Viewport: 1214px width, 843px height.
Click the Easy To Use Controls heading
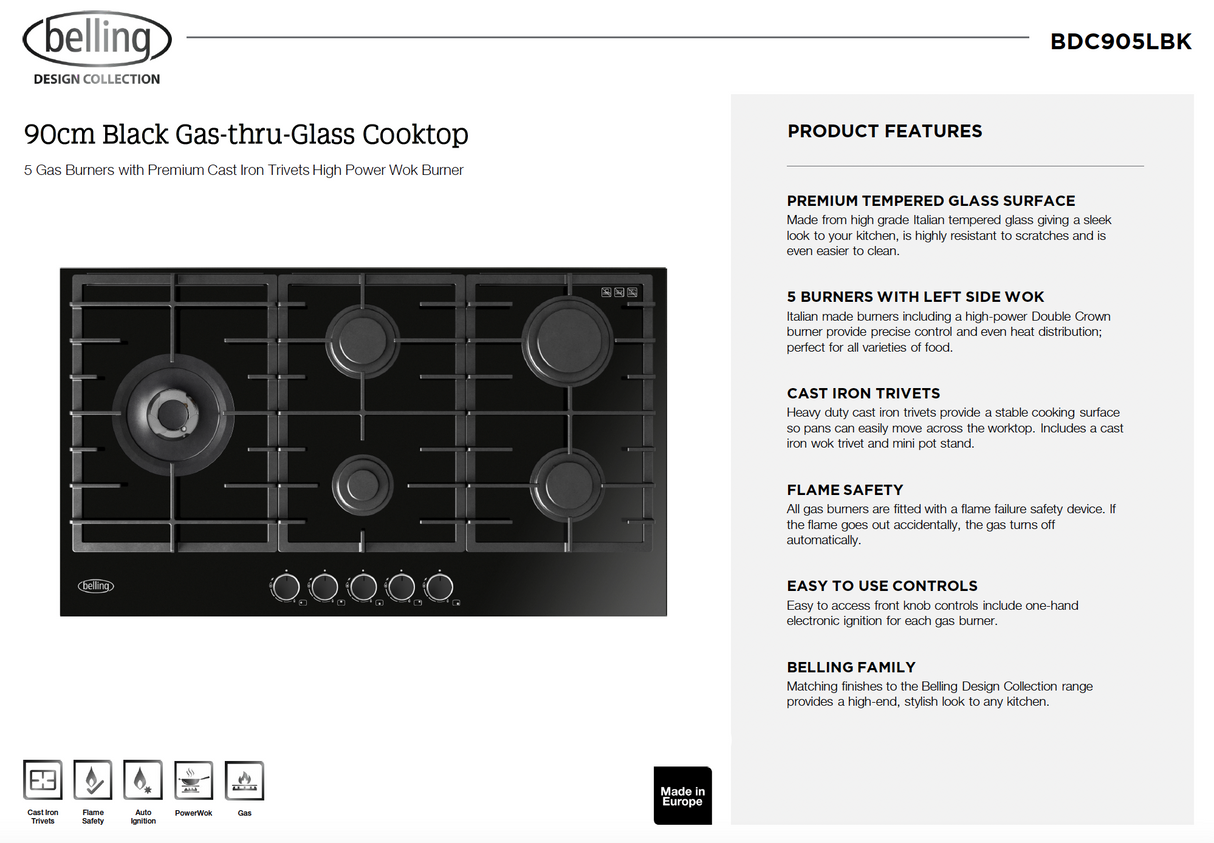tap(882, 586)
